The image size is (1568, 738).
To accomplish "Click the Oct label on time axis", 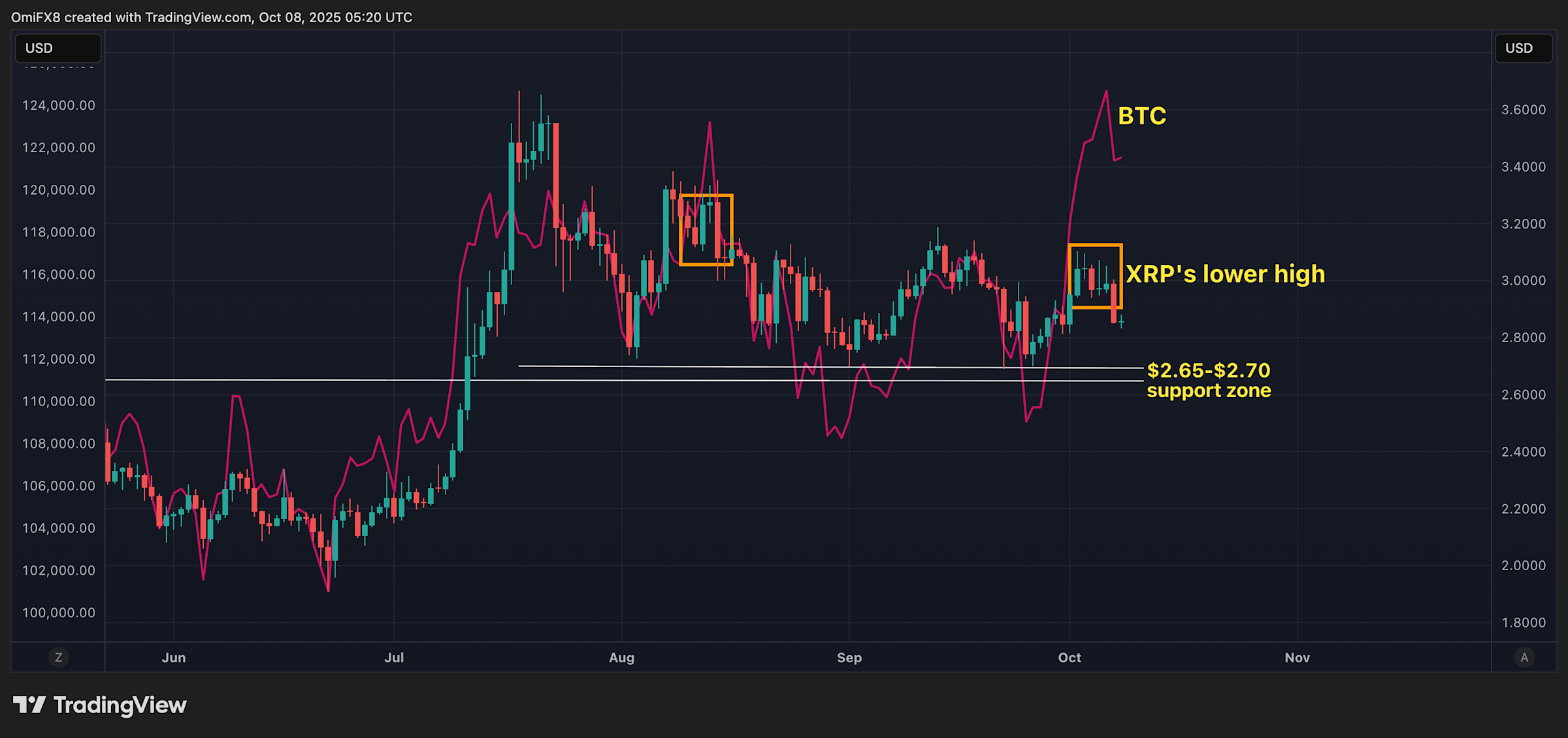I will (1070, 658).
